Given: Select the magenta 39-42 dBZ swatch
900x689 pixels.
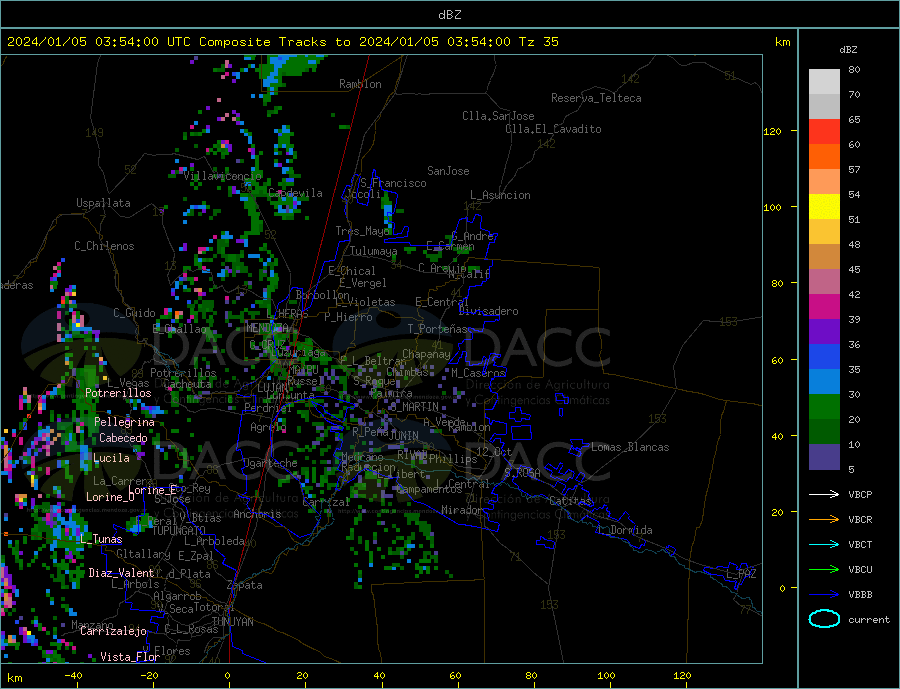Looking at the screenshot, I should [824, 307].
